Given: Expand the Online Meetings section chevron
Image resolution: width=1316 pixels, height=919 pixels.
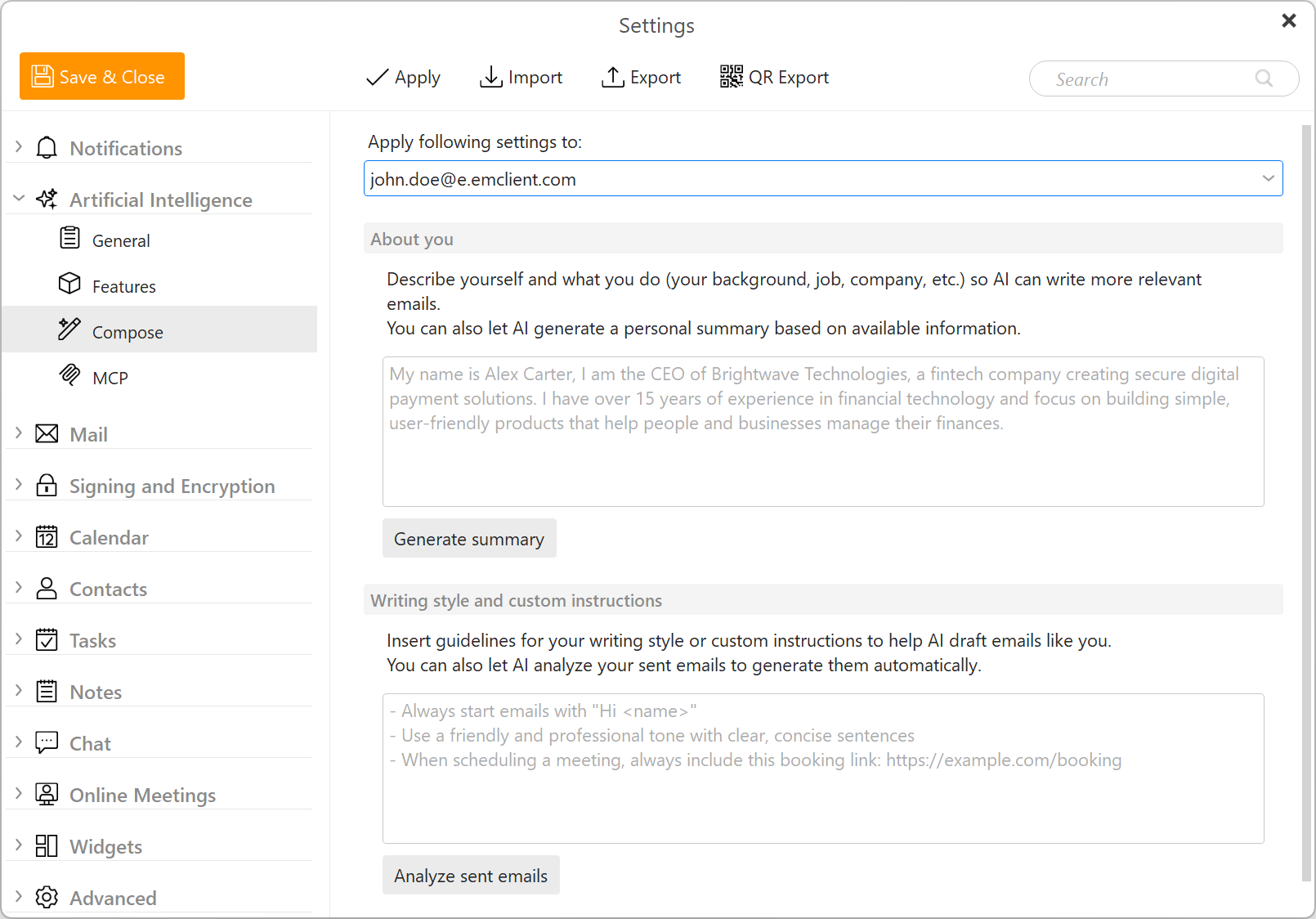Looking at the screenshot, I should pyautogui.click(x=19, y=793).
